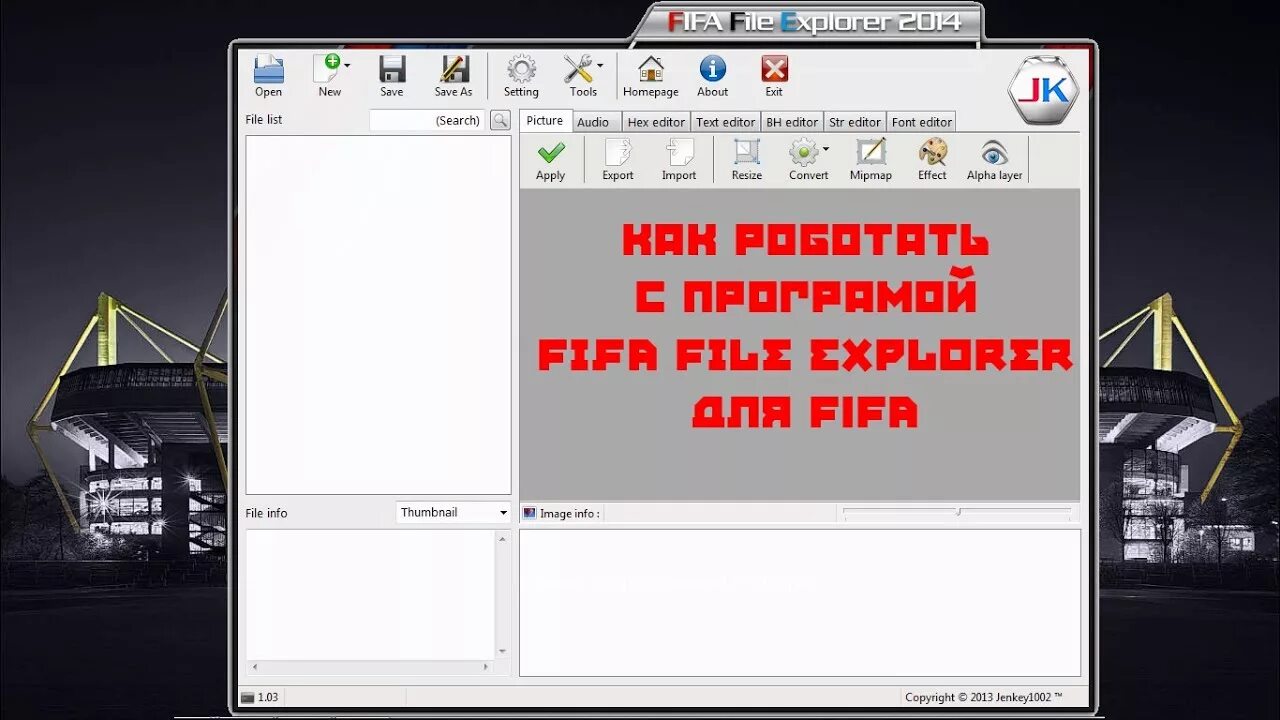The height and width of the screenshot is (720, 1280).
Task: Open the Text editor tab
Action: (725, 122)
